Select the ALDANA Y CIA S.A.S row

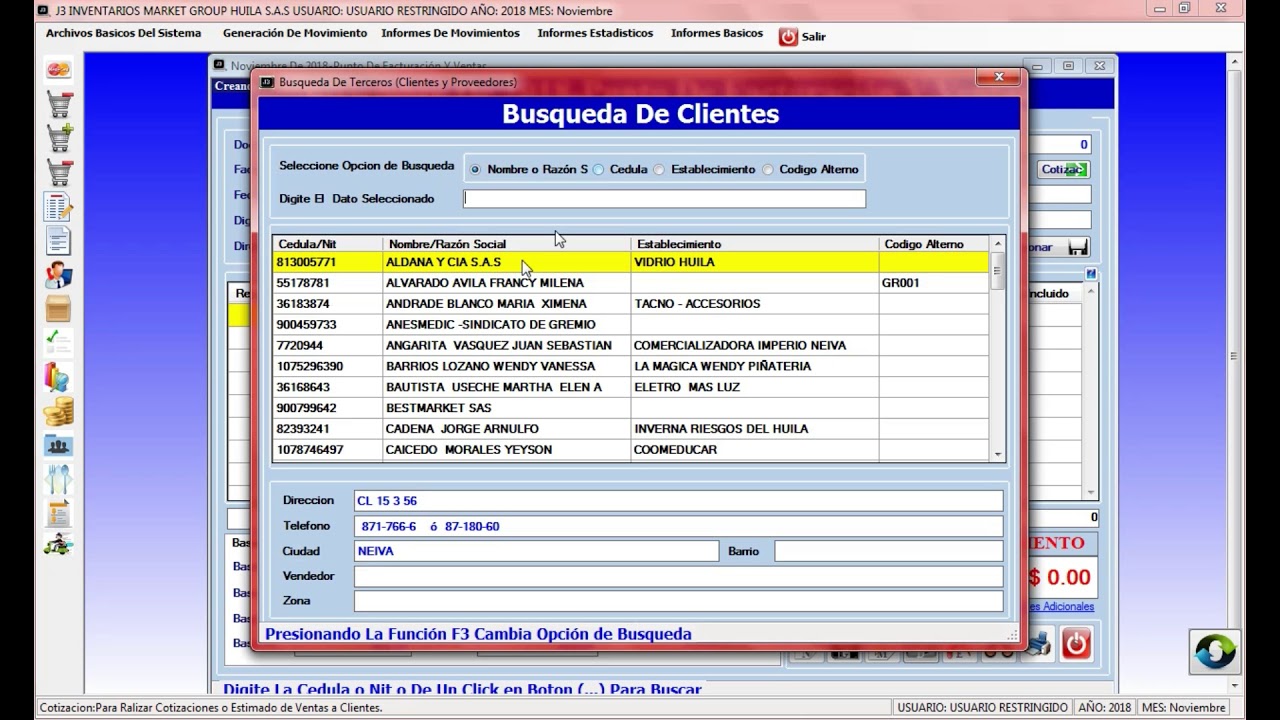[x=631, y=262]
